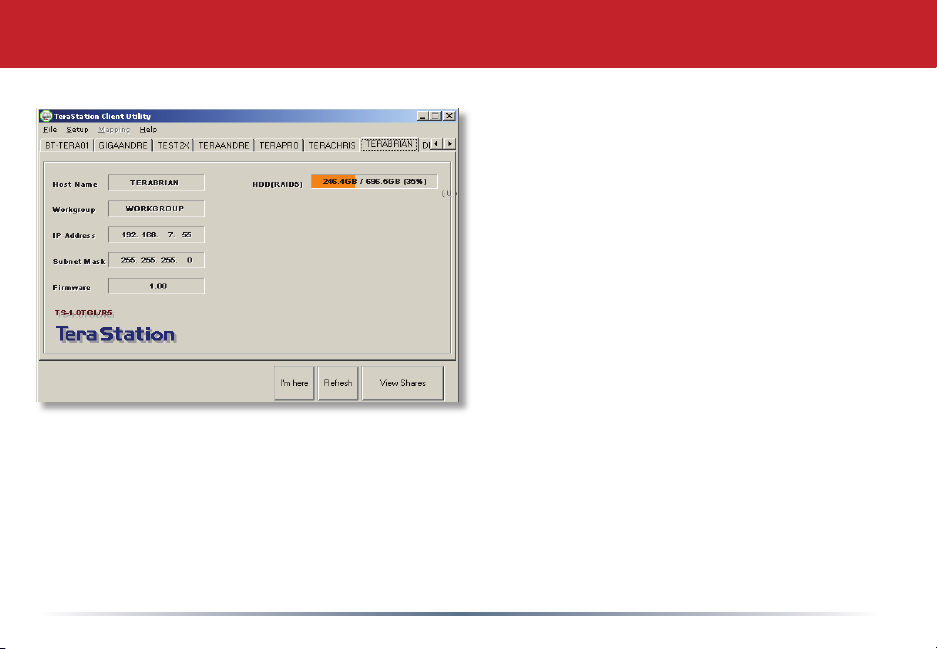Image resolution: width=937 pixels, height=649 pixels.
Task: Click the Firmware label
Action: pos(72,287)
